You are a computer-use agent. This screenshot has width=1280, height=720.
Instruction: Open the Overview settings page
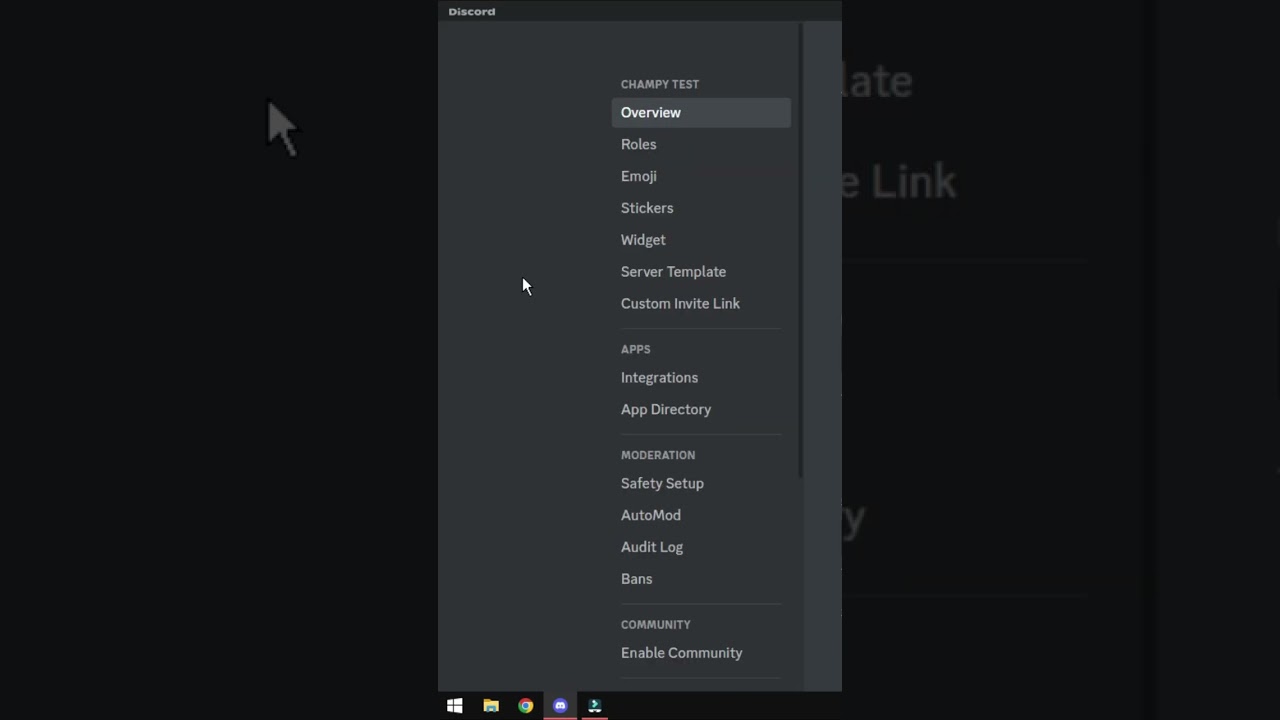(x=701, y=112)
